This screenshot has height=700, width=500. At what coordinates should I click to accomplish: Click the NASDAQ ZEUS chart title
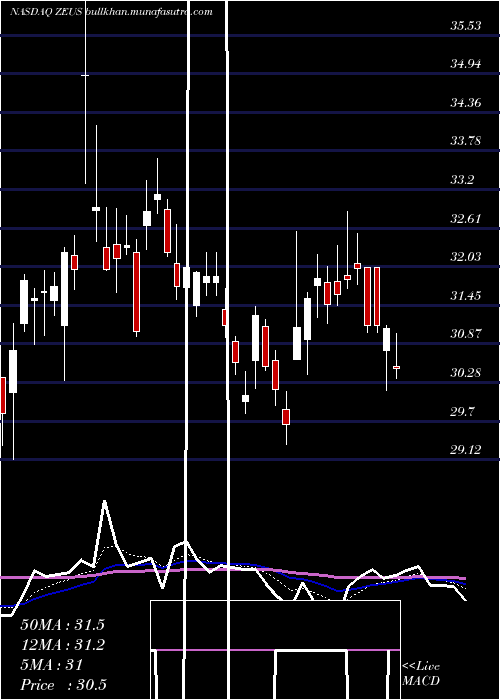(x=46, y=12)
